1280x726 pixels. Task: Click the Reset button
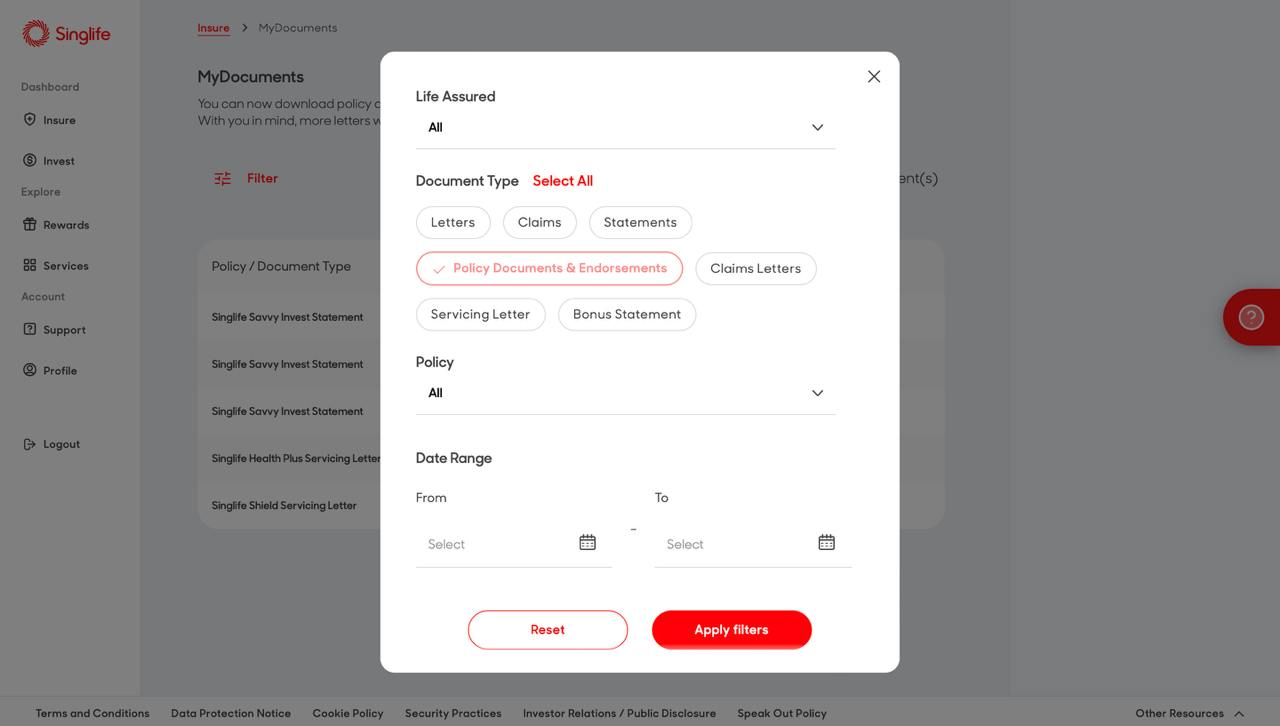548,630
